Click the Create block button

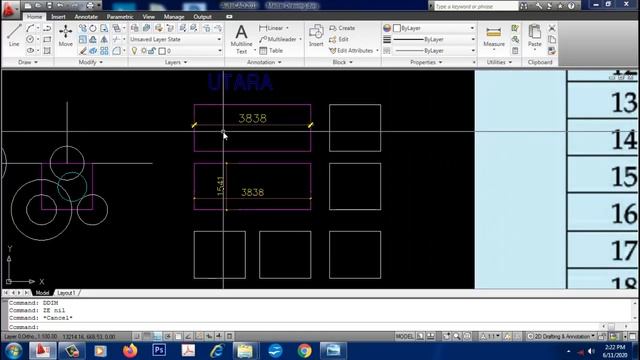(342, 28)
